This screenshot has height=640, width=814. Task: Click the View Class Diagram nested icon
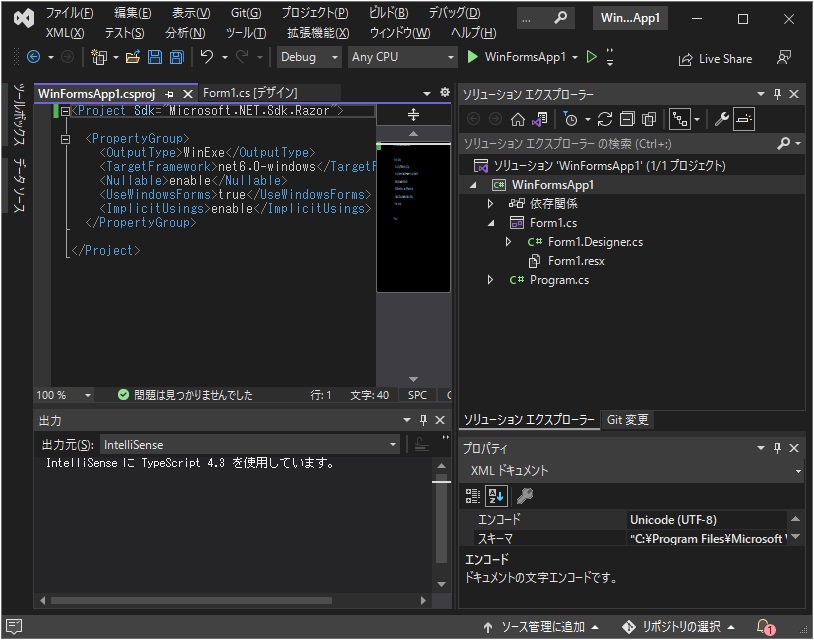(680, 119)
